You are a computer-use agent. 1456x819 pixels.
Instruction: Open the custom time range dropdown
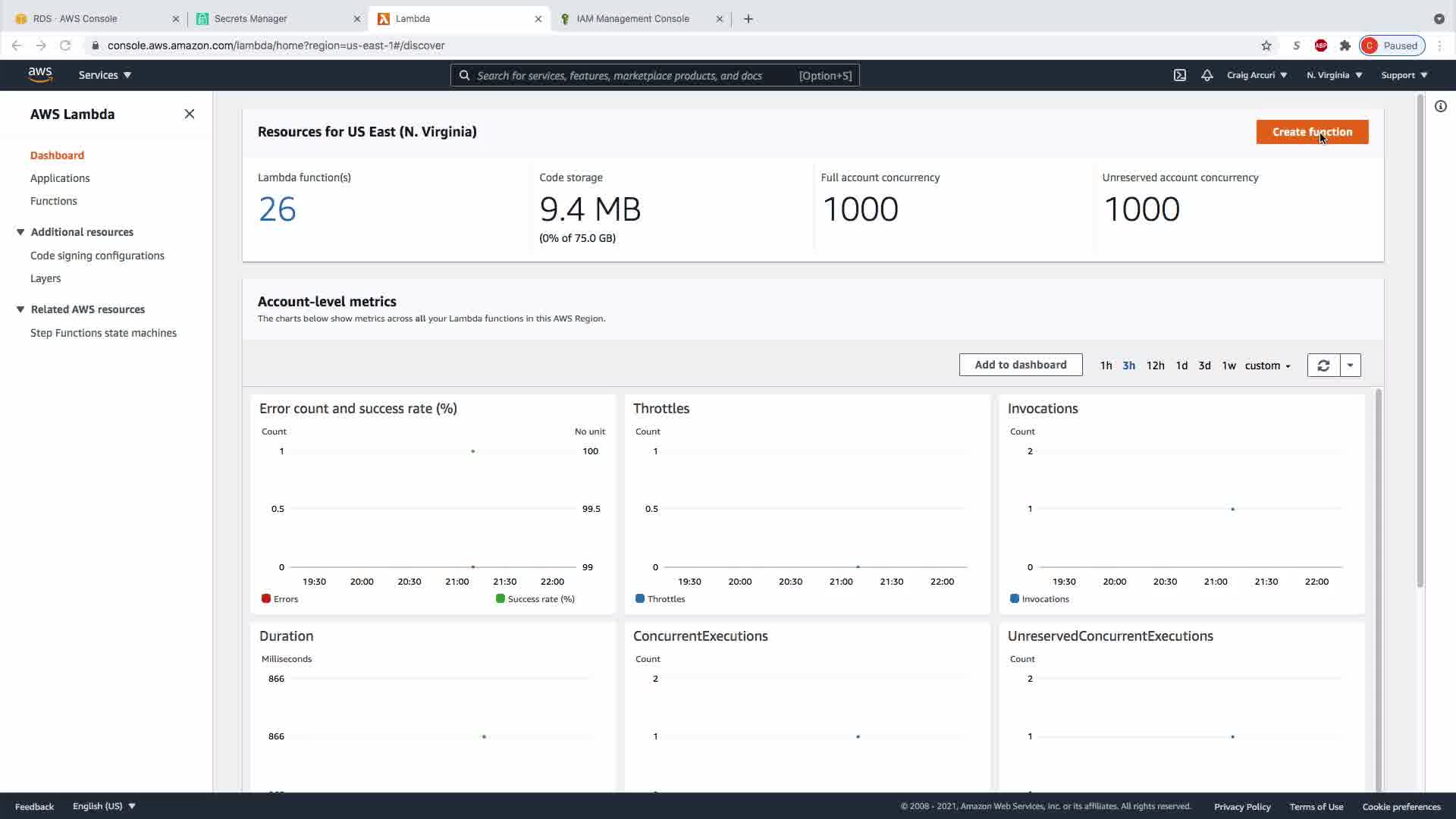pos(1267,366)
